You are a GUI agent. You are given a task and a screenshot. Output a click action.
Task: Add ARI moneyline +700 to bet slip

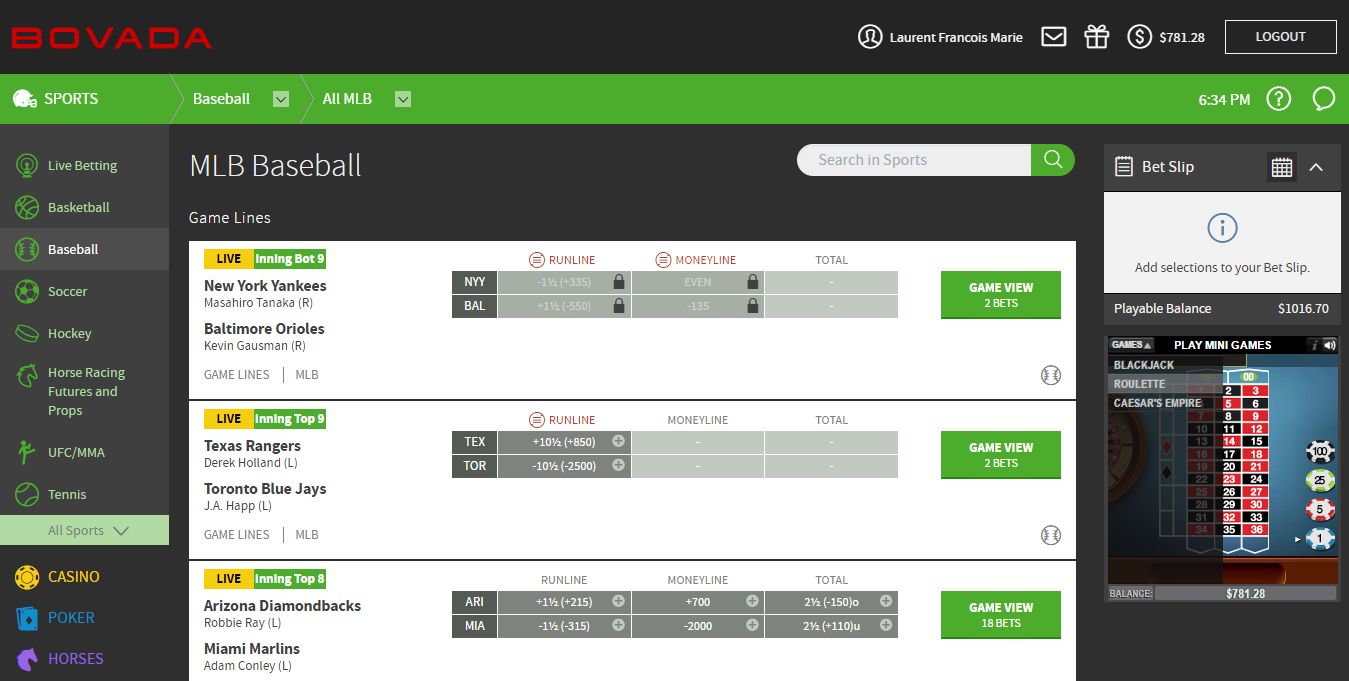click(698, 602)
